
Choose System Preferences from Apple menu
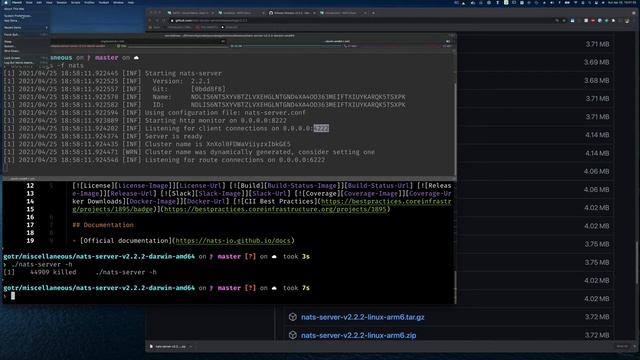pos(18,16)
